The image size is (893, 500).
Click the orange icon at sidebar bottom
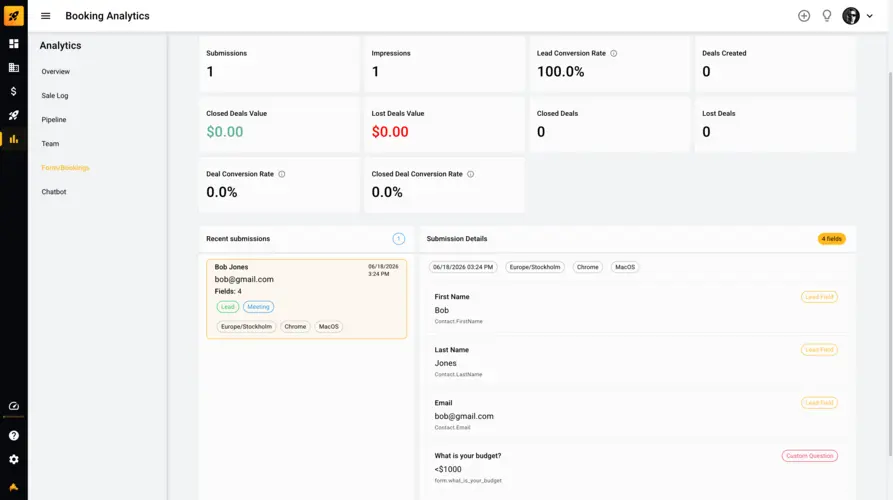(14, 487)
